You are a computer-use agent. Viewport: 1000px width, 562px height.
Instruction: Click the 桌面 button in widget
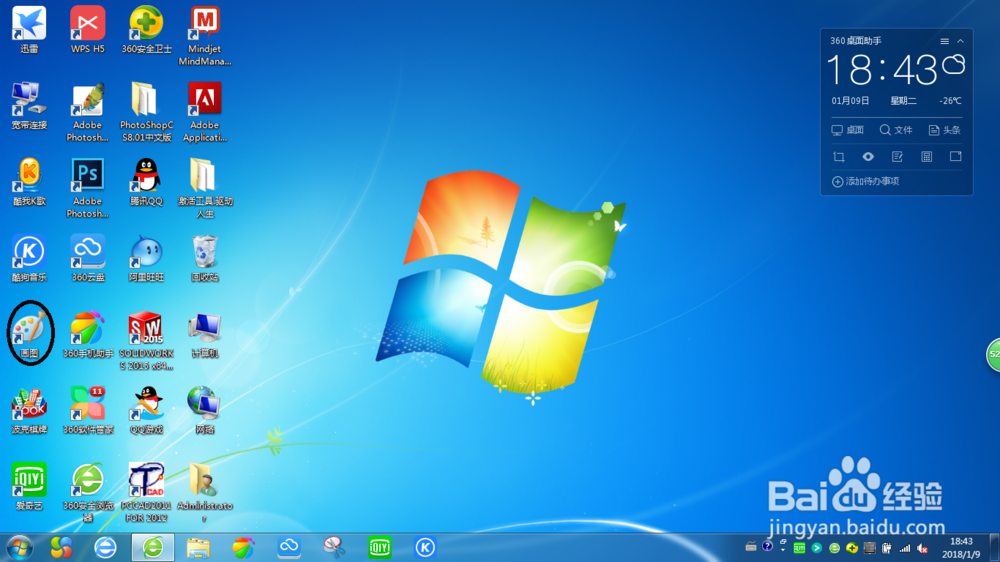pos(848,130)
